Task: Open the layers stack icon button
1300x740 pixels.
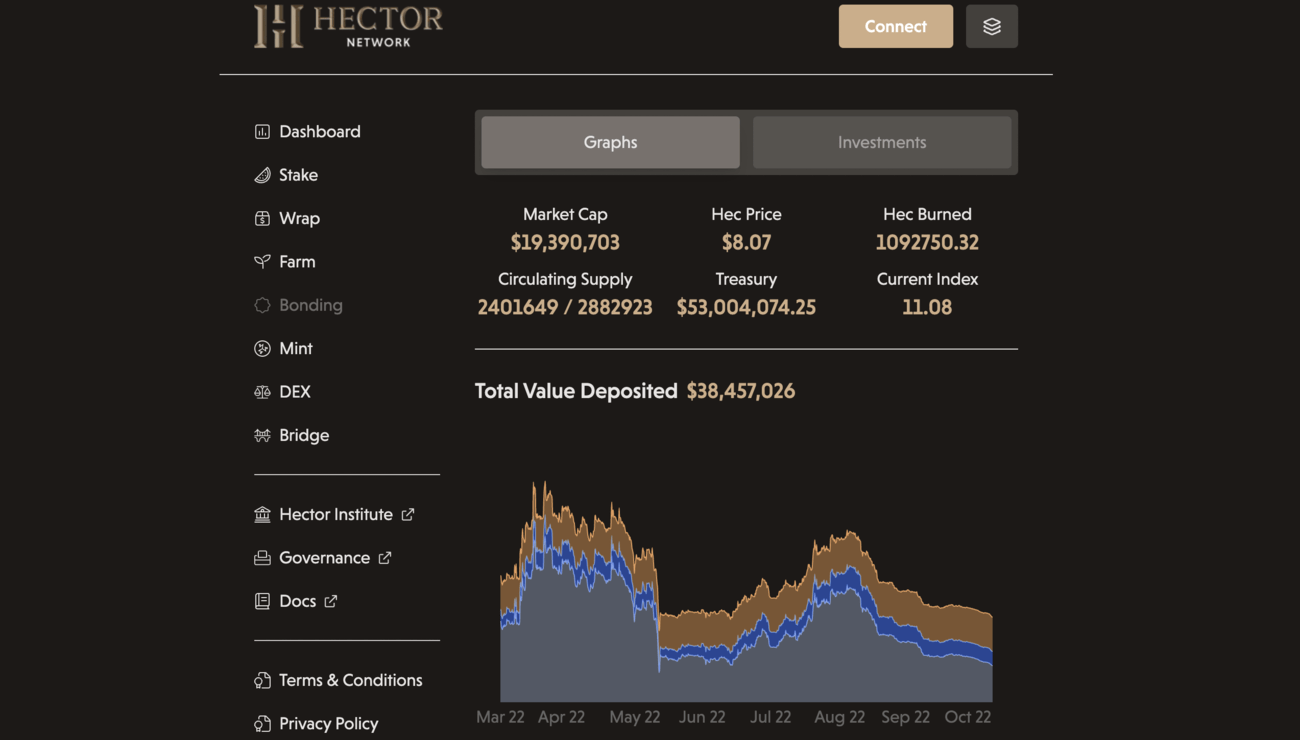Action: pyautogui.click(x=992, y=27)
